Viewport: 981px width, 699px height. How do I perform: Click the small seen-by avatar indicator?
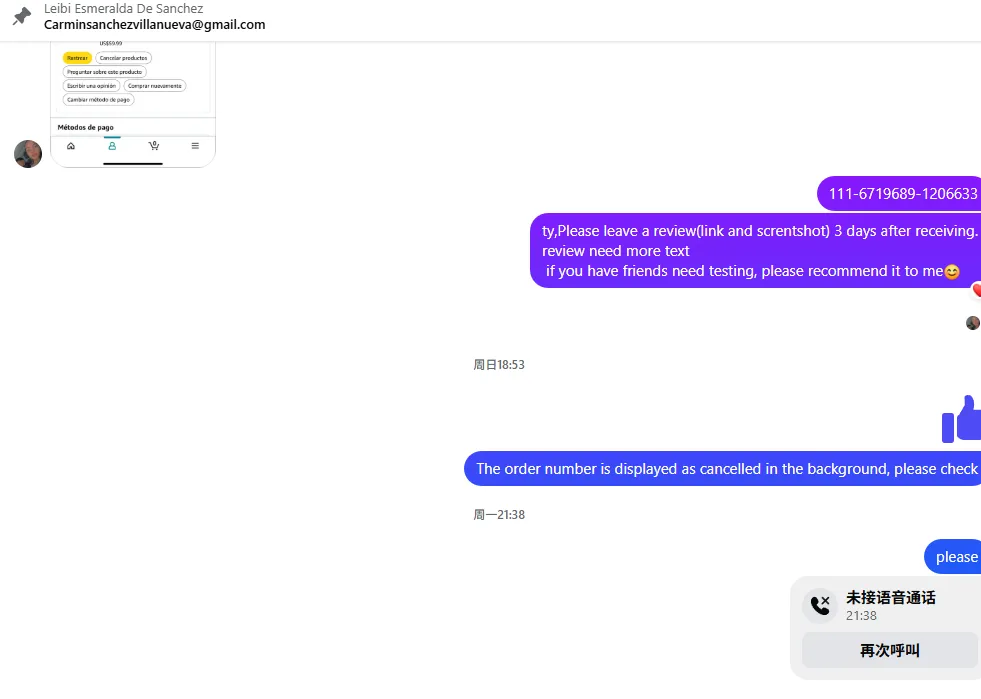[972, 323]
